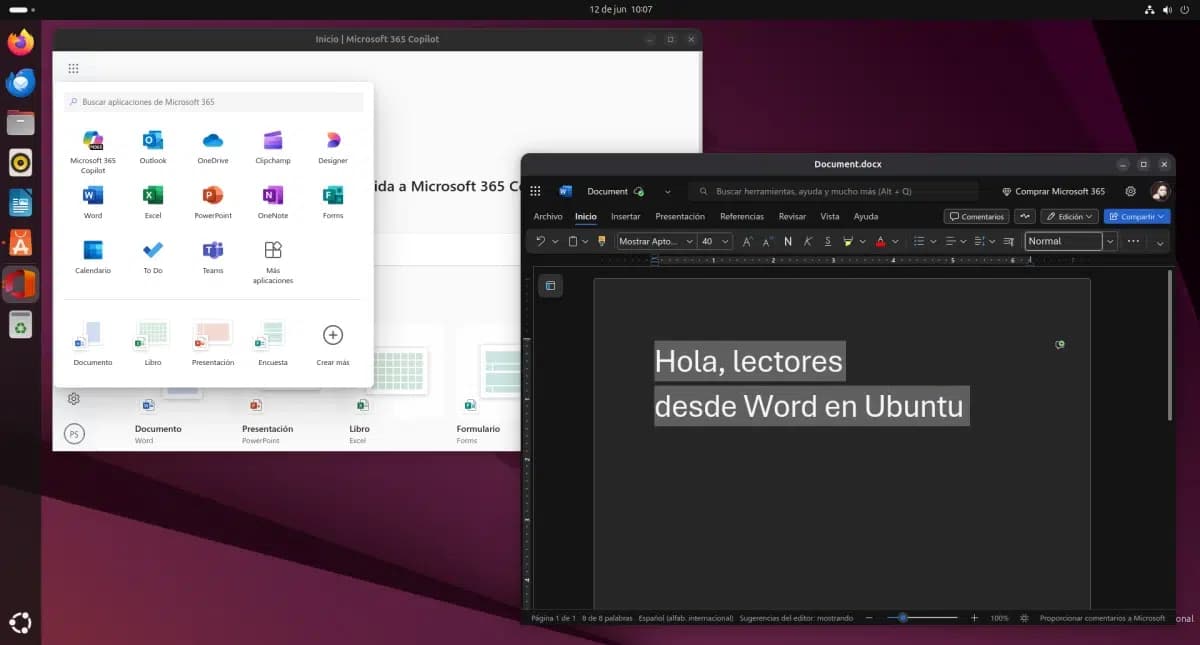Click Comprar Microsoft 365
Viewport: 1200px width, 645px height.
[1053, 191]
